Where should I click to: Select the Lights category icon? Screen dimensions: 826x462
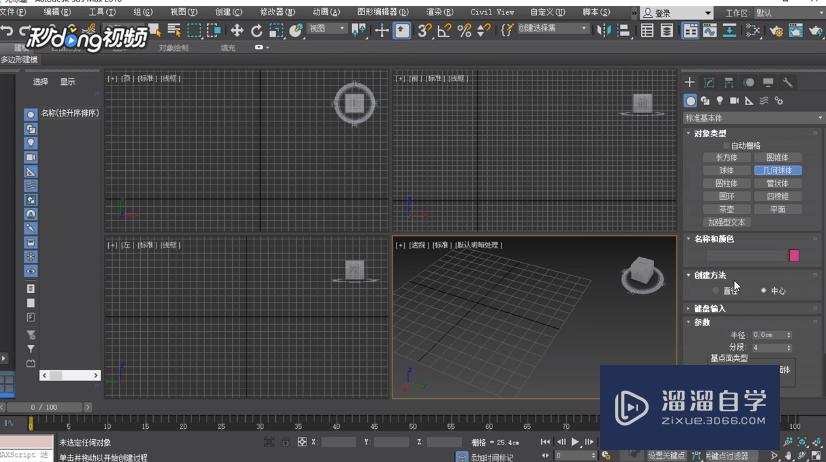point(719,101)
